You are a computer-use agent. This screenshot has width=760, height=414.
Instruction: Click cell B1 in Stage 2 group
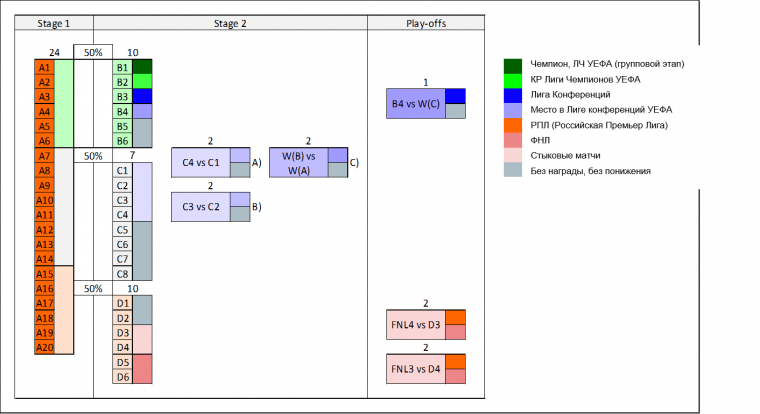(x=122, y=67)
